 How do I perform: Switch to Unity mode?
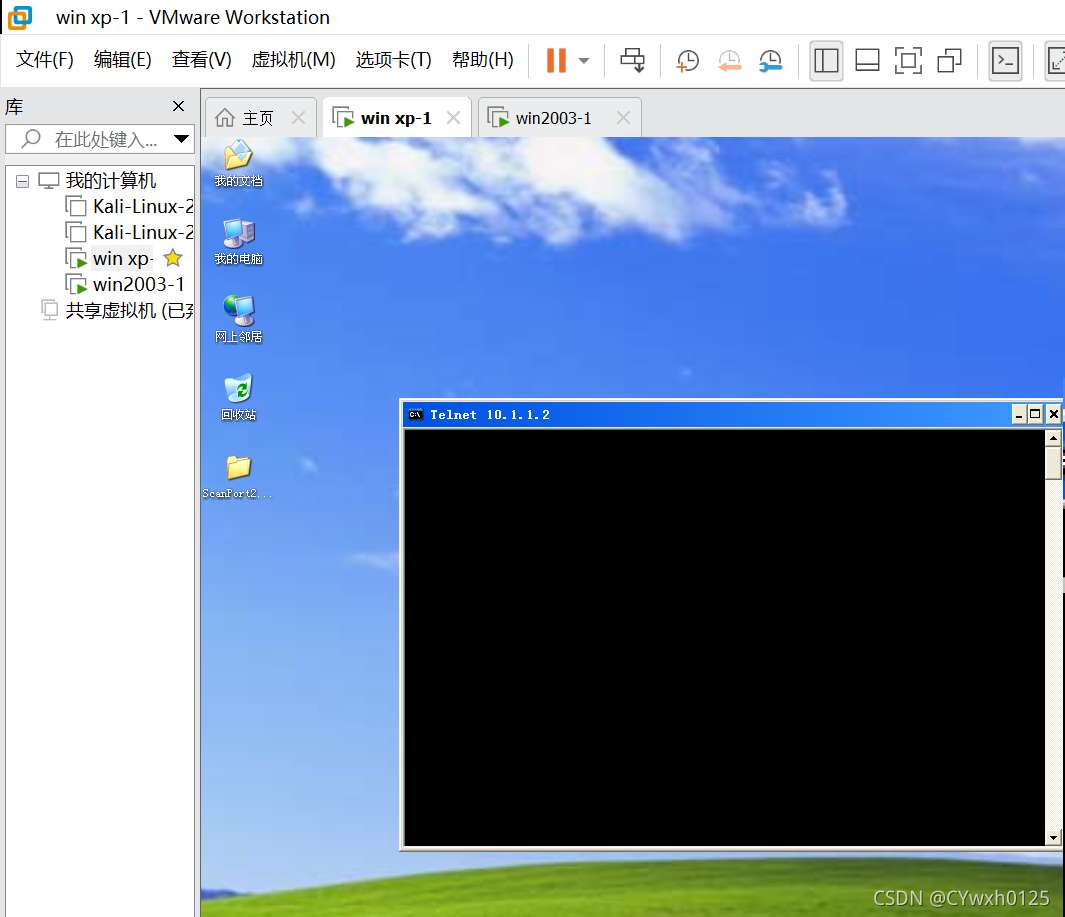click(949, 60)
